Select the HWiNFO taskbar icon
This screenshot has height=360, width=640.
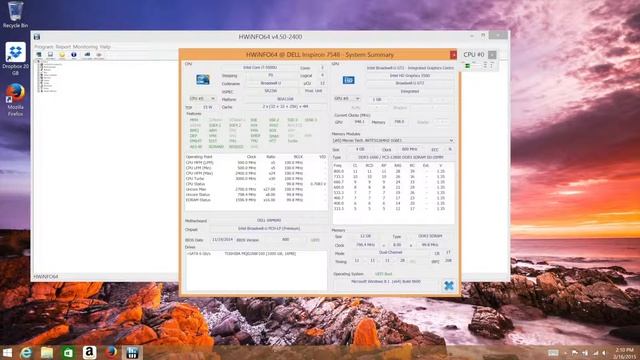pos(132,353)
